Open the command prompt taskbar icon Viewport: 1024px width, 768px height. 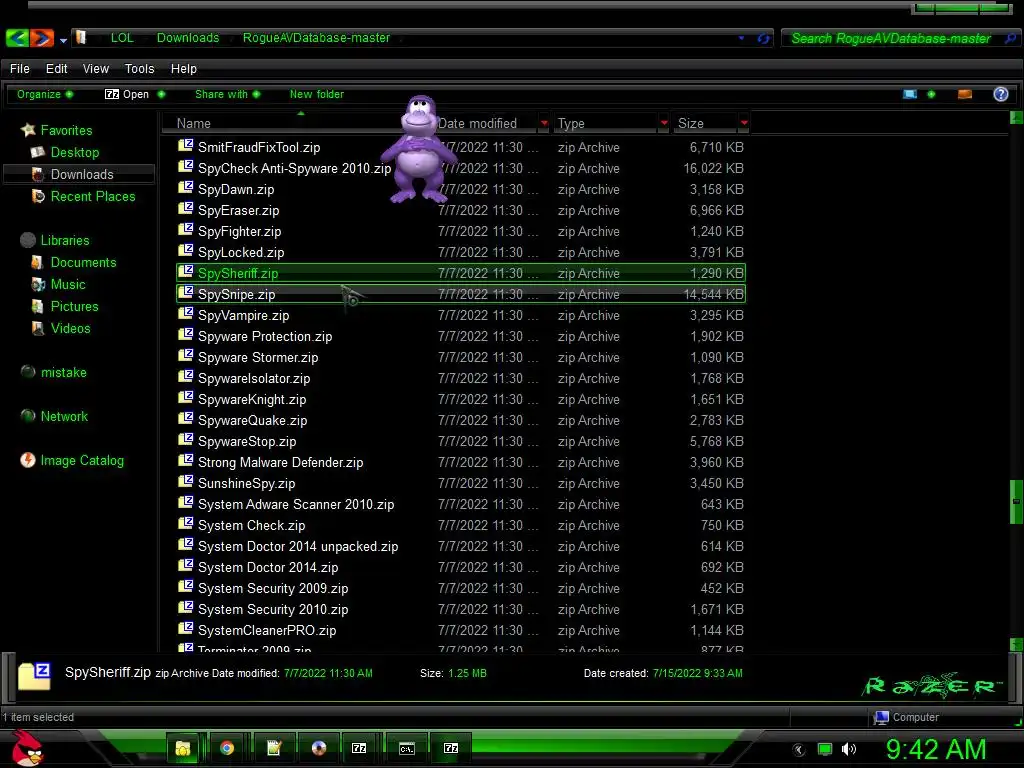(406, 748)
